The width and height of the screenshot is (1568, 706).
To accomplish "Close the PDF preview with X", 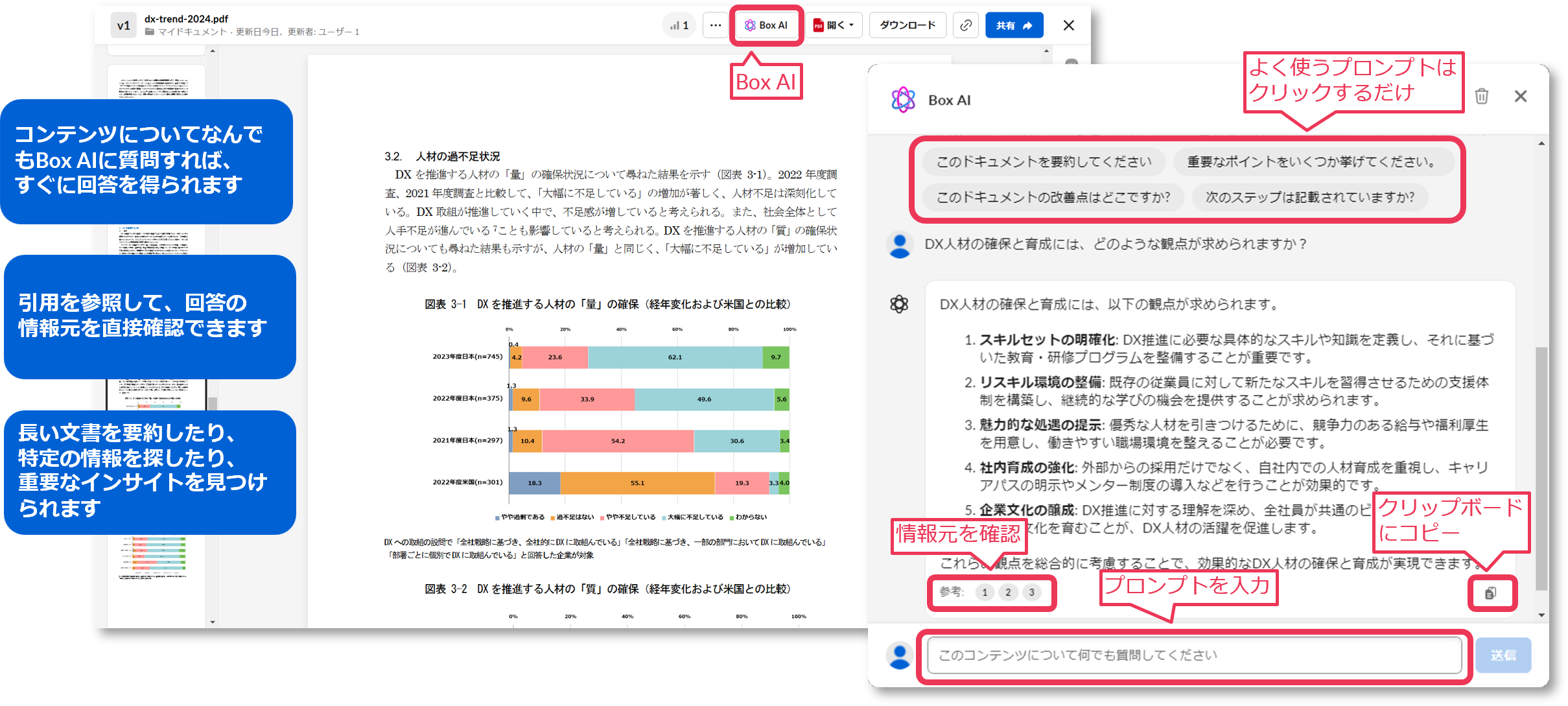I will pyautogui.click(x=1068, y=25).
